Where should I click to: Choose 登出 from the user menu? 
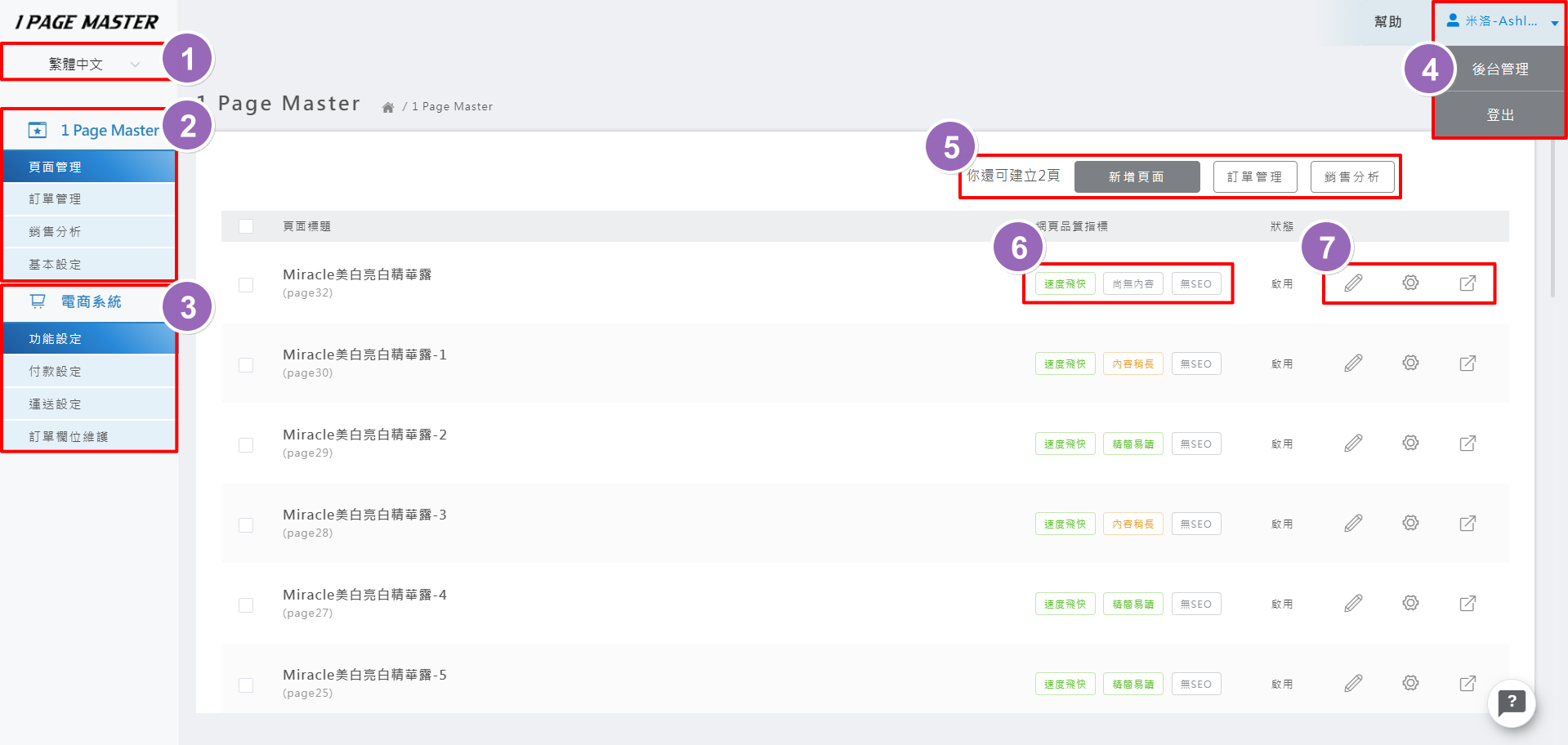1499,115
